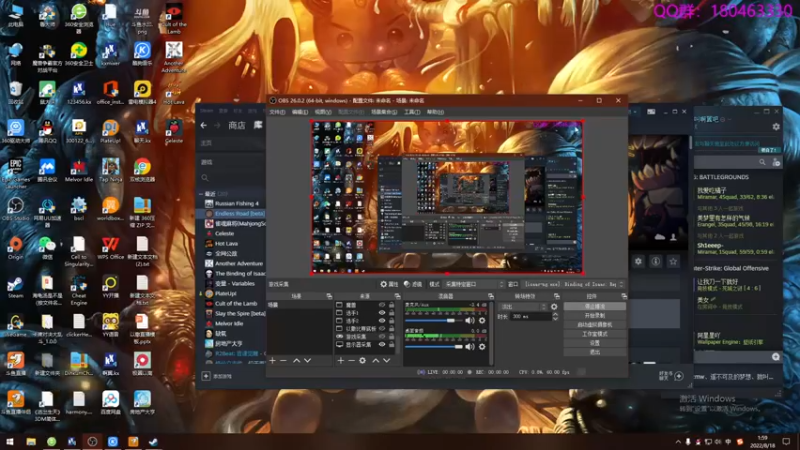Image resolution: width=800 pixels, height=450 pixels.
Task: Click the add friend icon in the friends list
Action: [776, 162]
